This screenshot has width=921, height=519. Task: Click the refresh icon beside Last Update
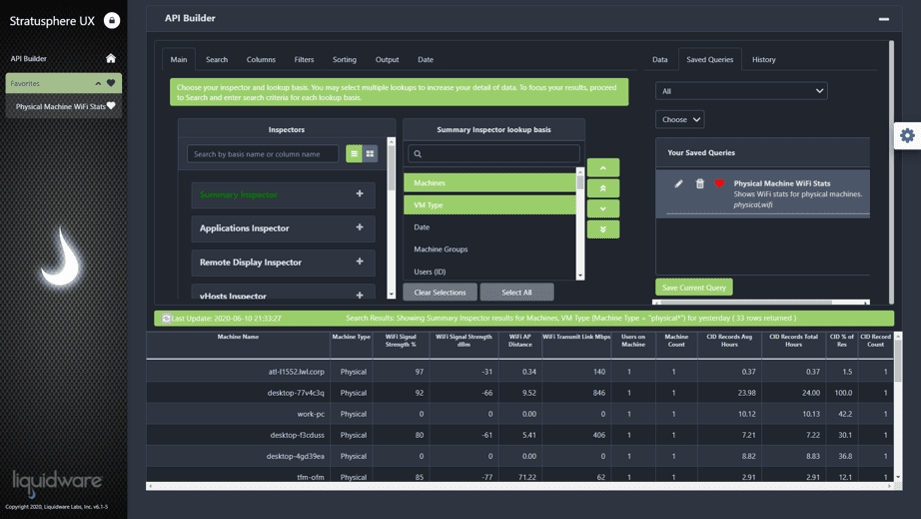point(166,318)
